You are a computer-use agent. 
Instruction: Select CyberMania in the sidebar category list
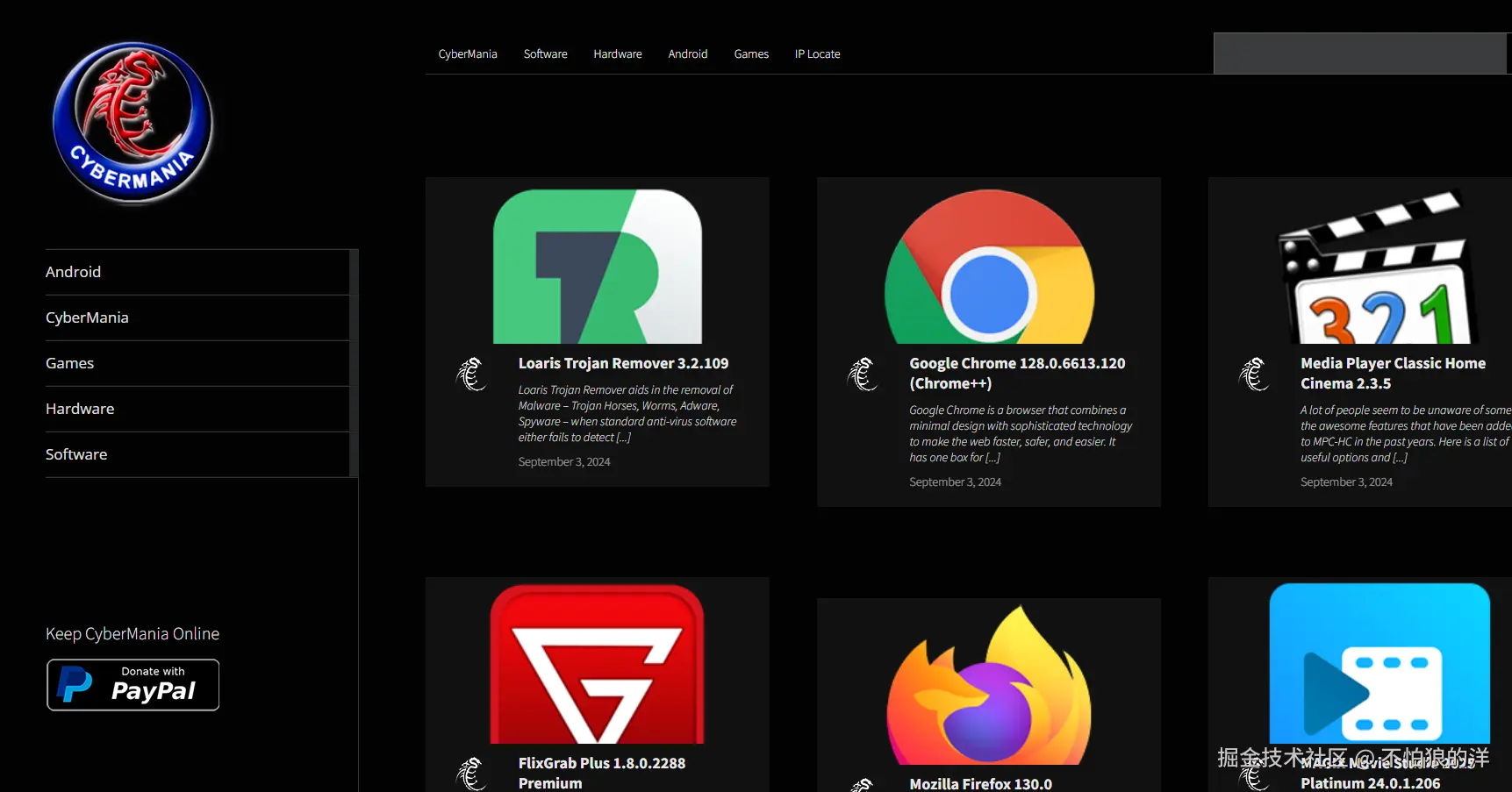point(197,318)
